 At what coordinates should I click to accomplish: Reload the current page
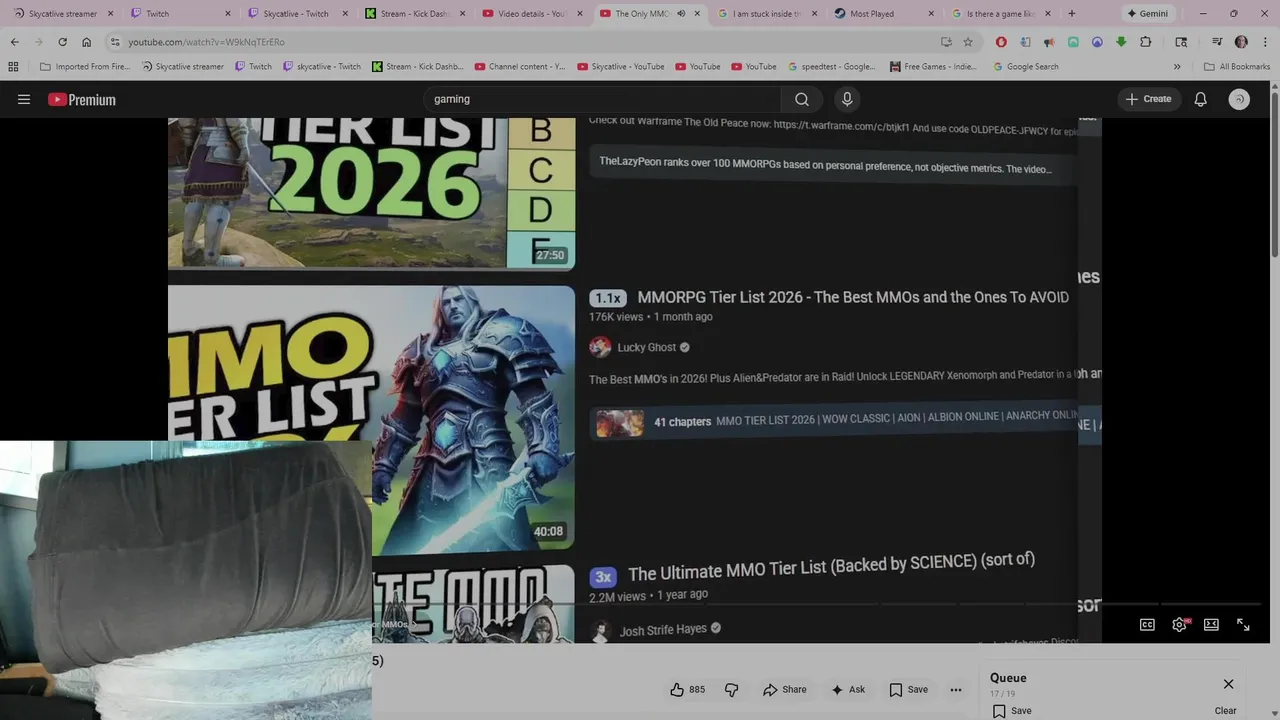[62, 42]
